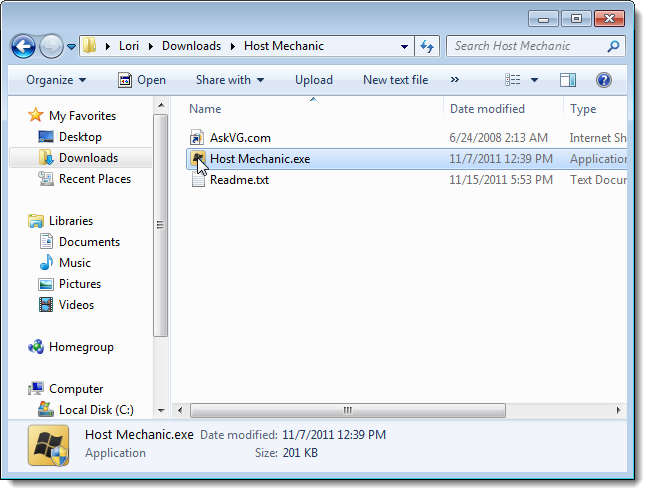Select Computer in navigation pane
Viewport: 650px width, 495px height.
pos(76,389)
